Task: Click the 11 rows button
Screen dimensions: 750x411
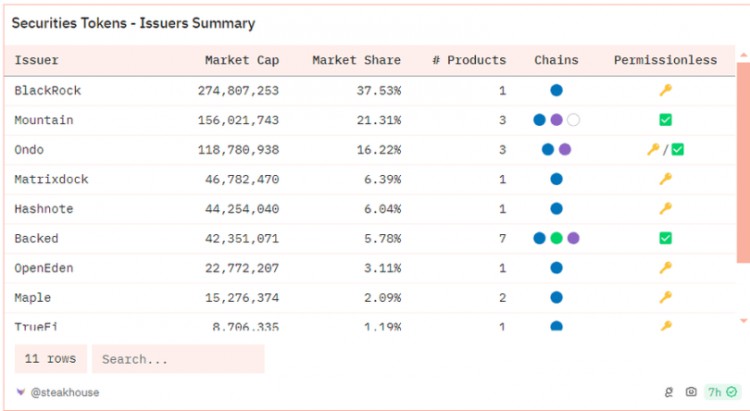Action: click(x=51, y=359)
